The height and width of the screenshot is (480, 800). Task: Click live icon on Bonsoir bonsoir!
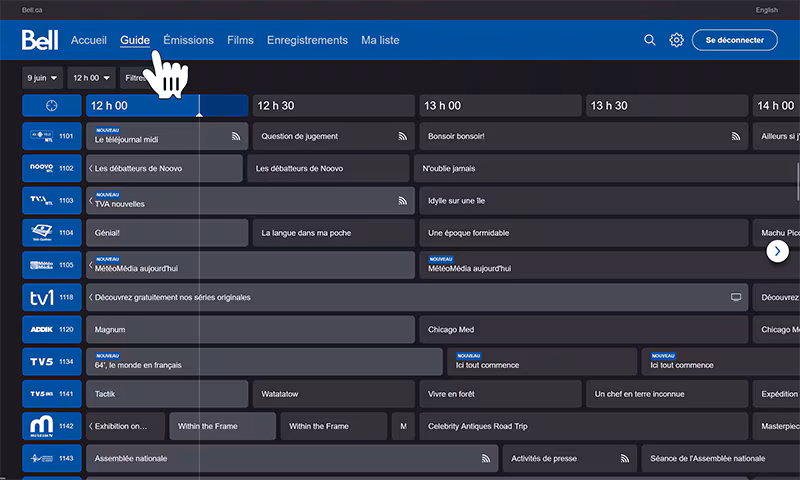[x=736, y=136]
